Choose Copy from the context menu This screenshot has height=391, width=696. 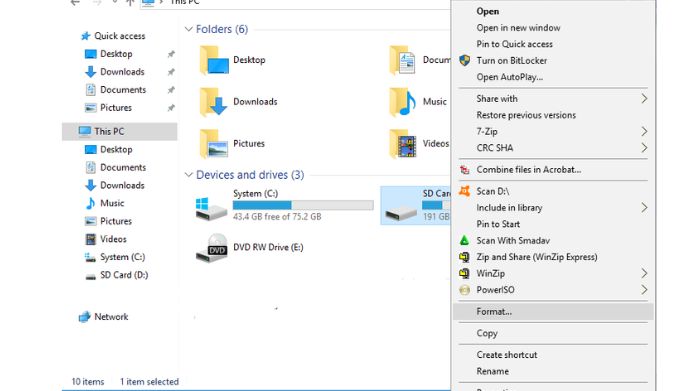coord(553,333)
